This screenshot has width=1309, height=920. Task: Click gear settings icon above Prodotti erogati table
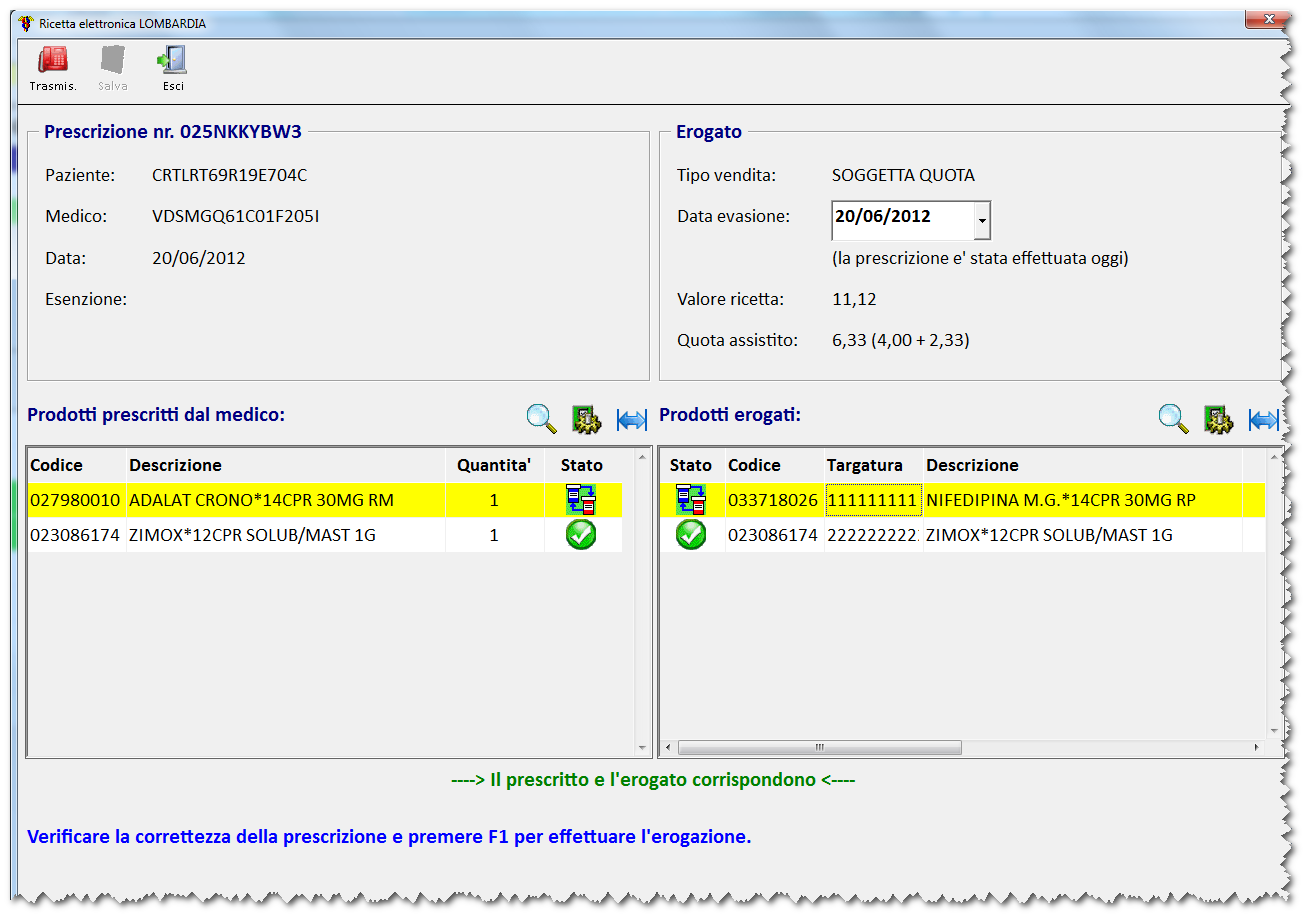pyautogui.click(x=1218, y=419)
